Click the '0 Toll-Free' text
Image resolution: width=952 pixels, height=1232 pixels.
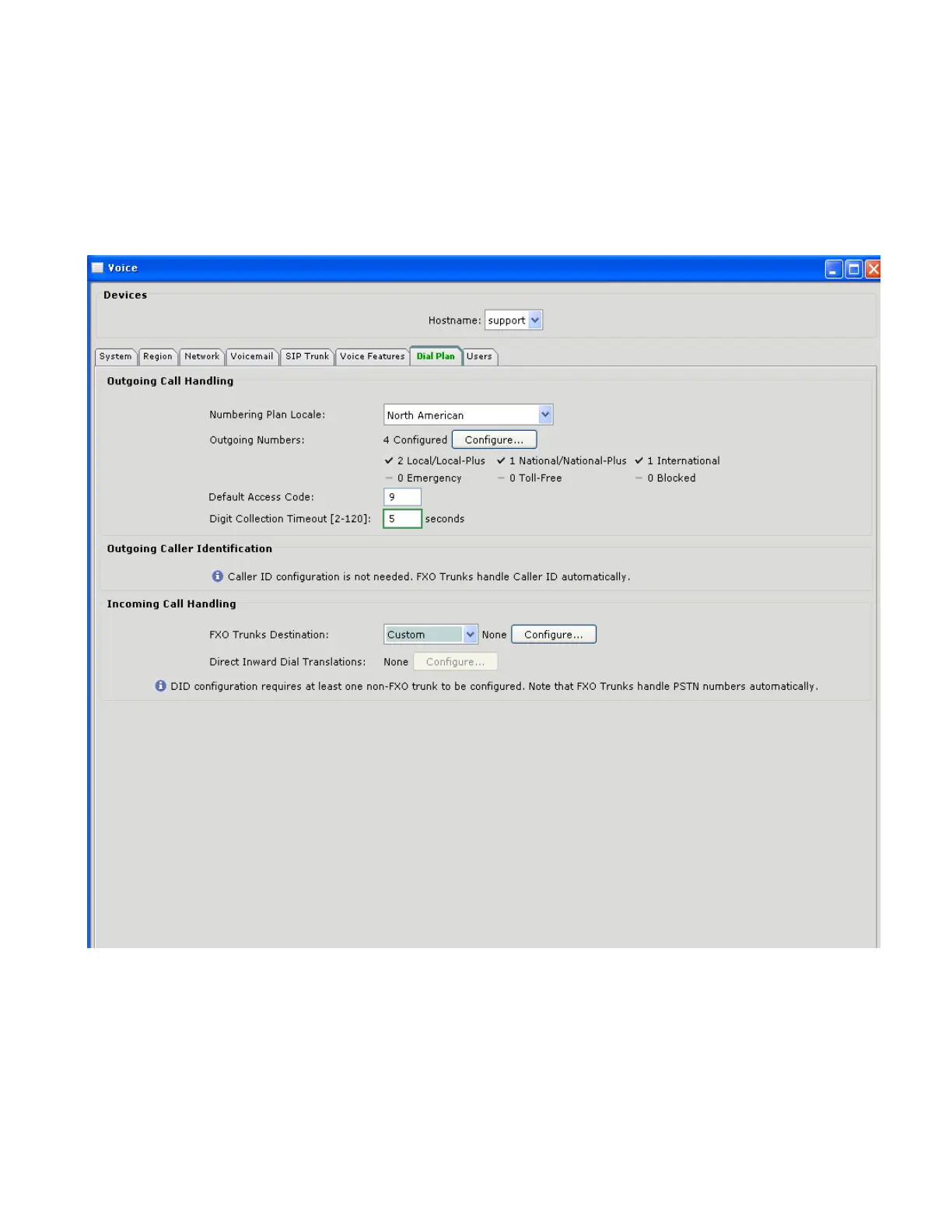click(x=535, y=478)
